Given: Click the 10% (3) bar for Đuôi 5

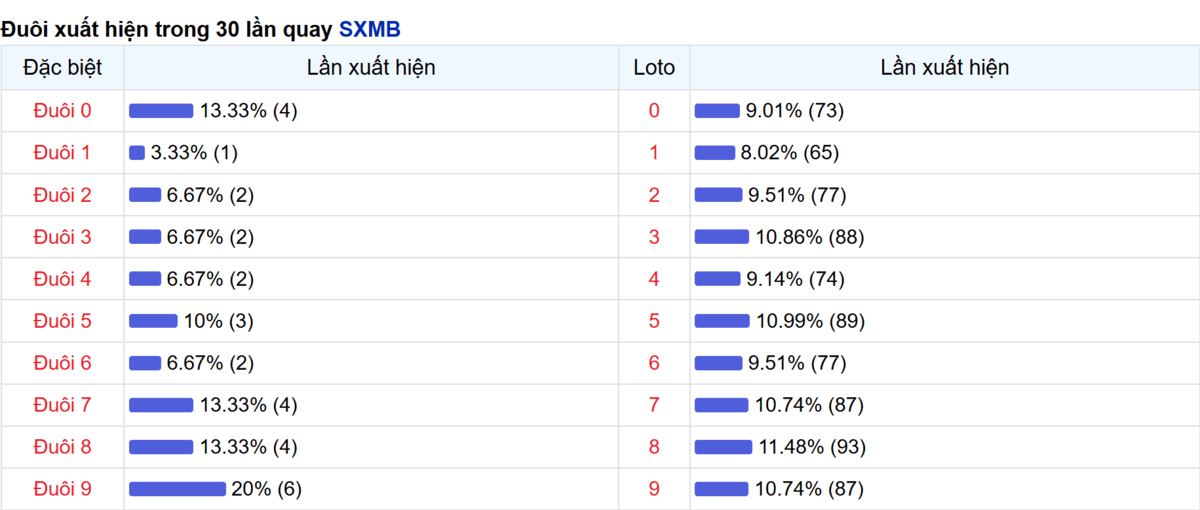Looking at the screenshot, I should coord(153,321).
